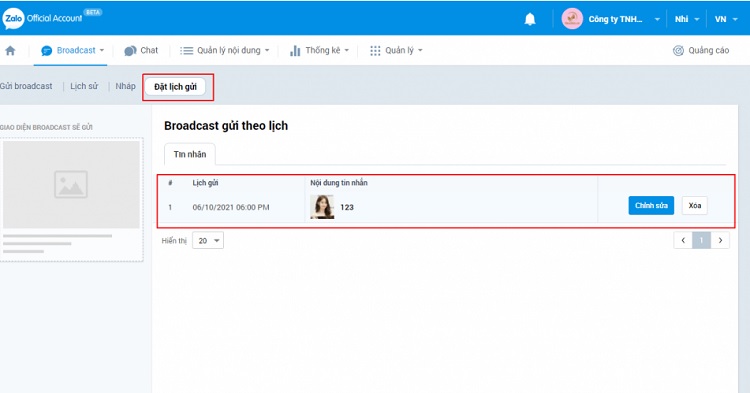Go to next page arrow
This screenshot has width=750, height=393.
point(720,240)
